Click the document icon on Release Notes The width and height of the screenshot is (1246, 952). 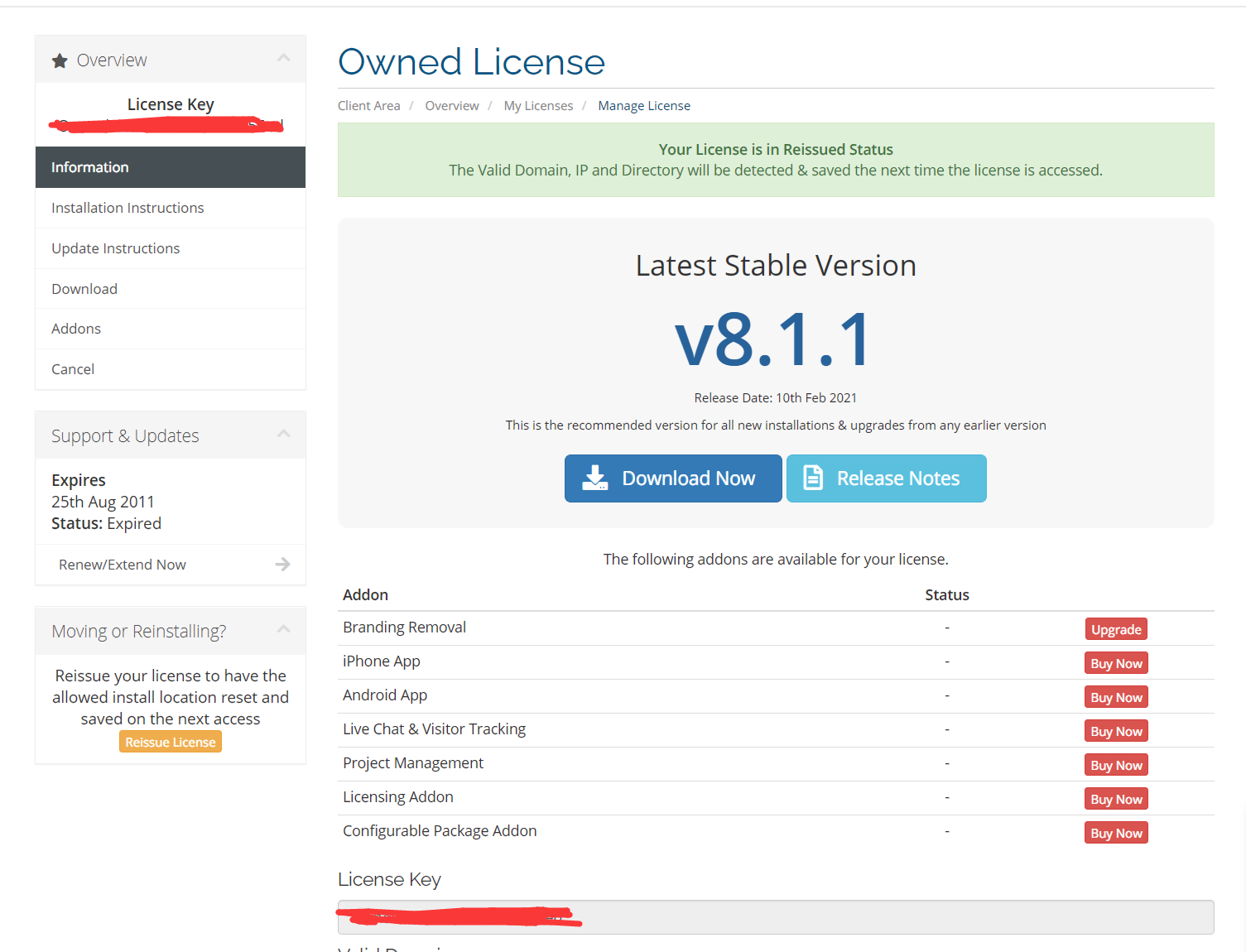[813, 478]
